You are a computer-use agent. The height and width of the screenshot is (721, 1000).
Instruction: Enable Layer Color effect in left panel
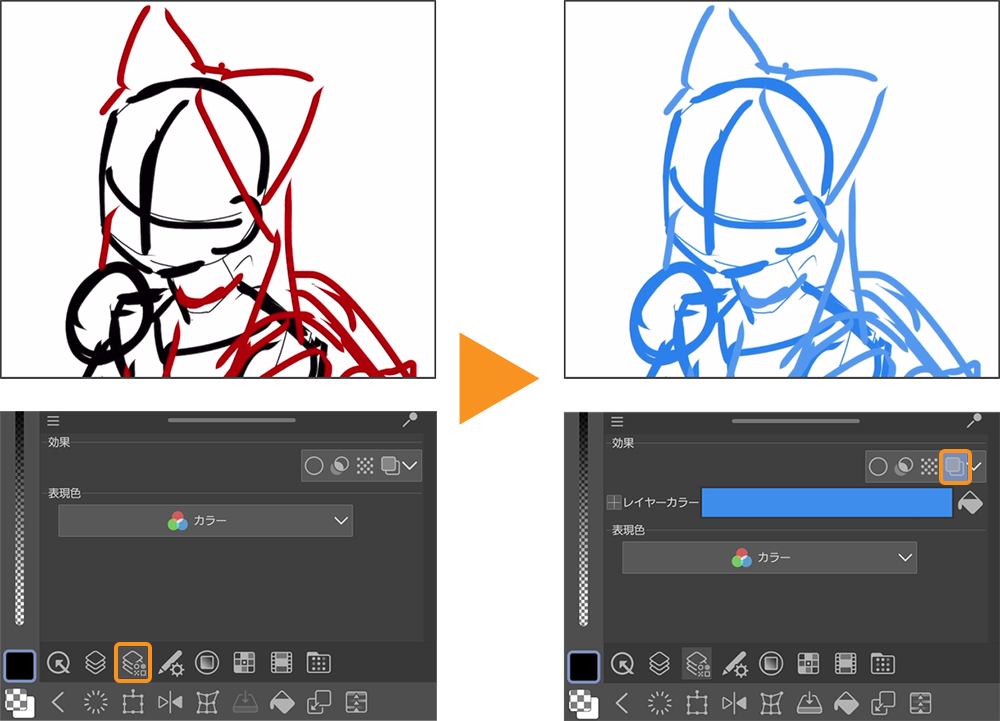tap(390, 465)
